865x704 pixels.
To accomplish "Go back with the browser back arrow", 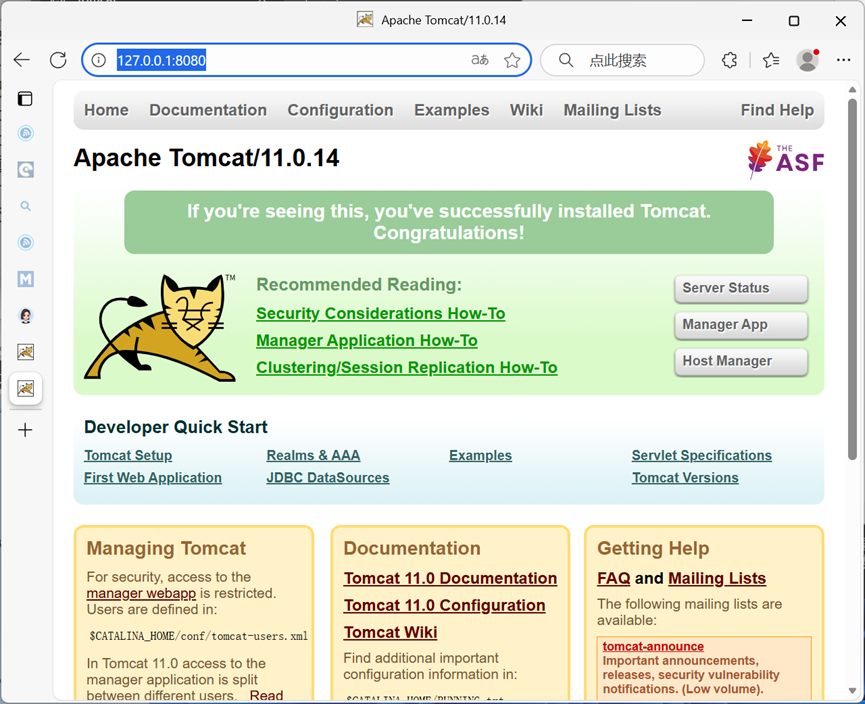I will coord(22,60).
